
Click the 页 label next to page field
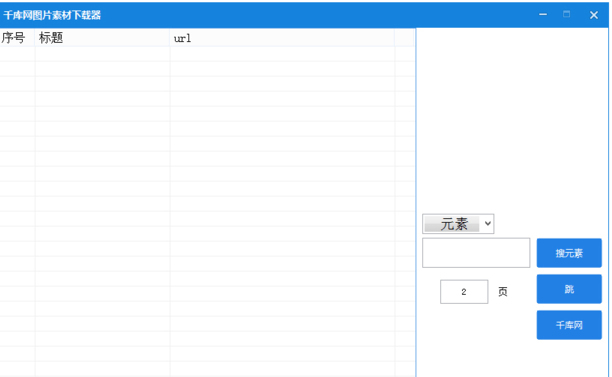[503, 292]
